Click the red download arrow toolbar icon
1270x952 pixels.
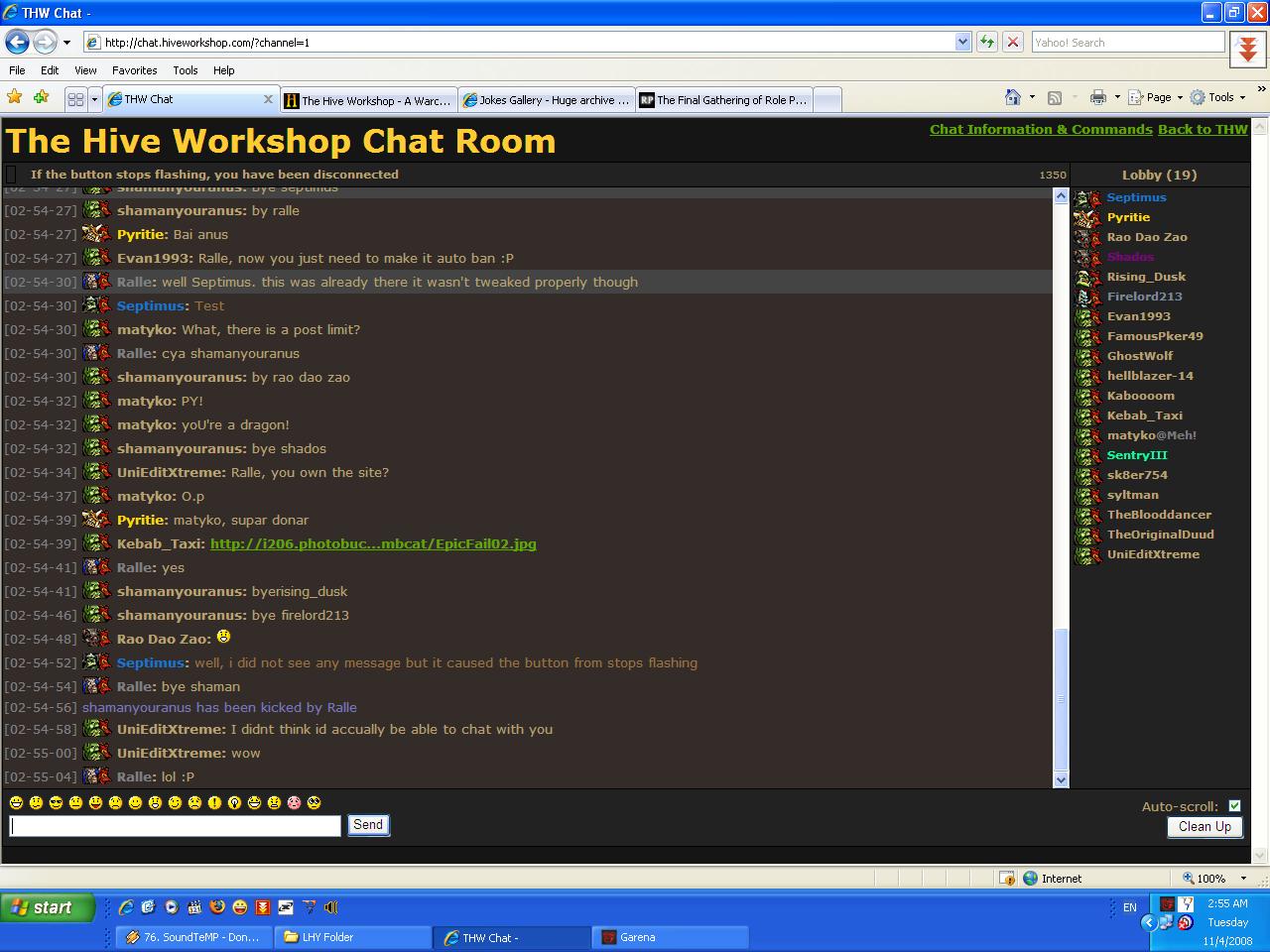[1248, 49]
